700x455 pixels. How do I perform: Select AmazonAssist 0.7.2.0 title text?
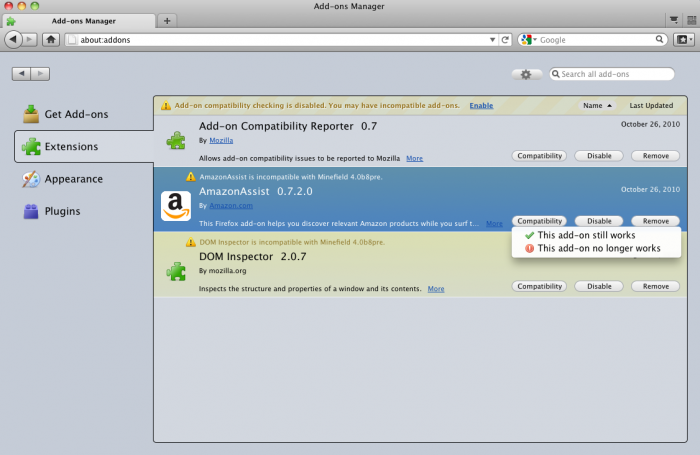click(x=256, y=191)
